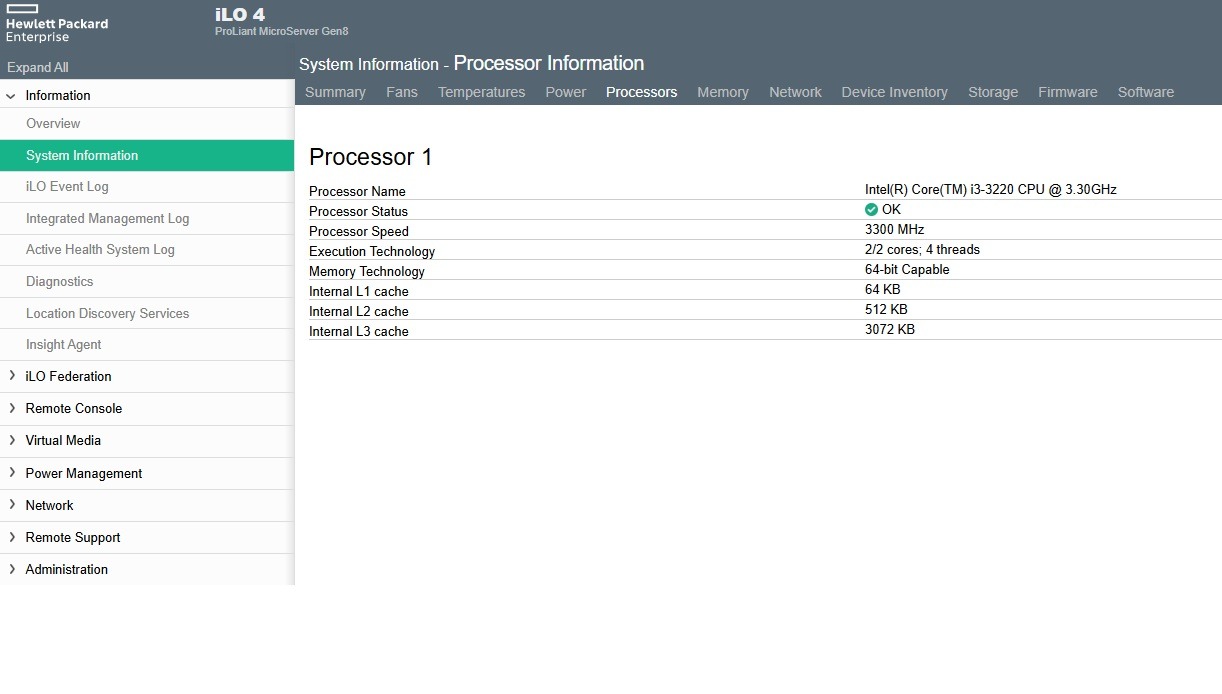Click the 2/2 cores; 4 threads value
Image resolution: width=1222 pixels, height=694 pixels.
point(922,250)
